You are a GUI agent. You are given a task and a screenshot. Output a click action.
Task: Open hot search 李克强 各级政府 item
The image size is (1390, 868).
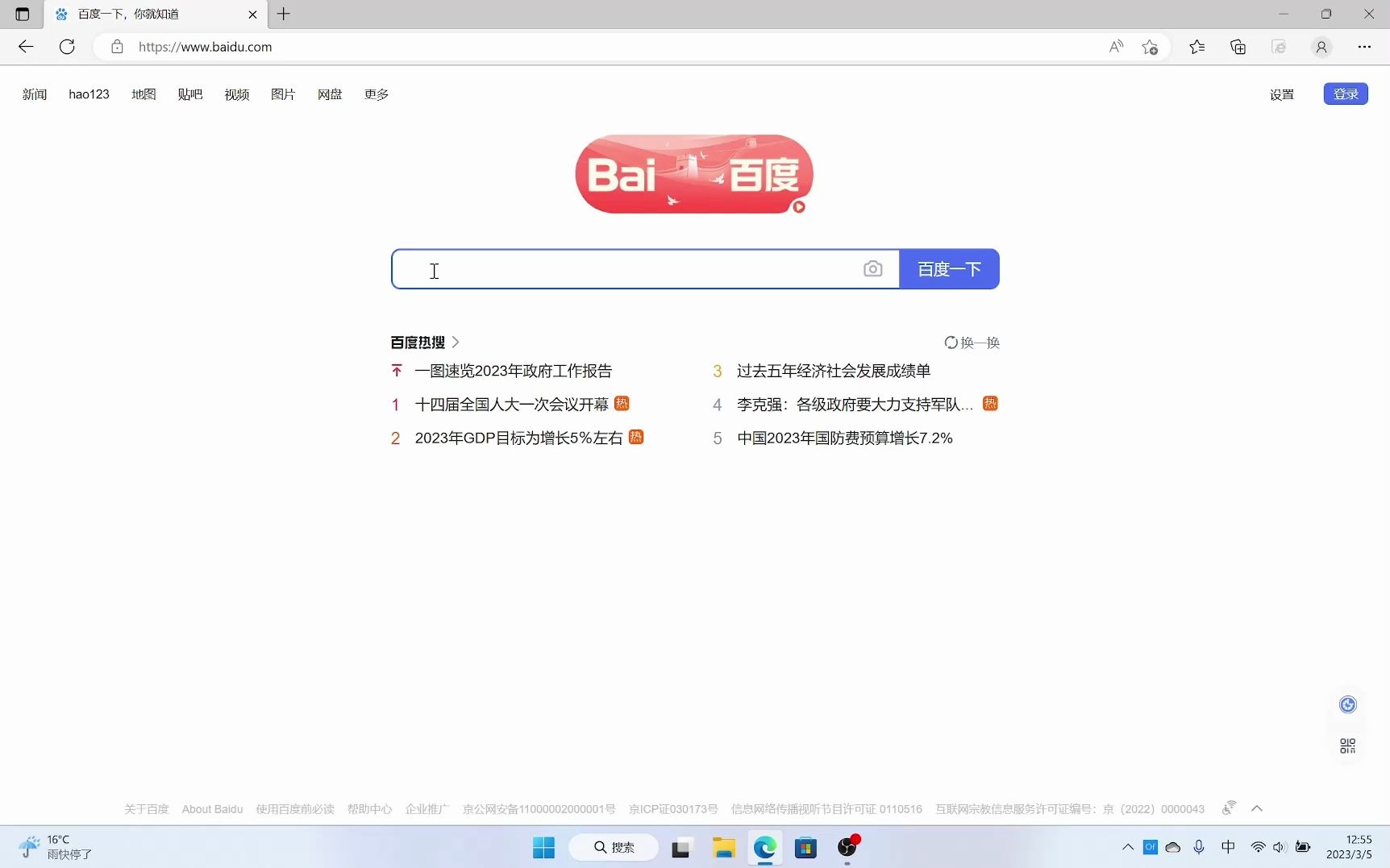click(855, 405)
